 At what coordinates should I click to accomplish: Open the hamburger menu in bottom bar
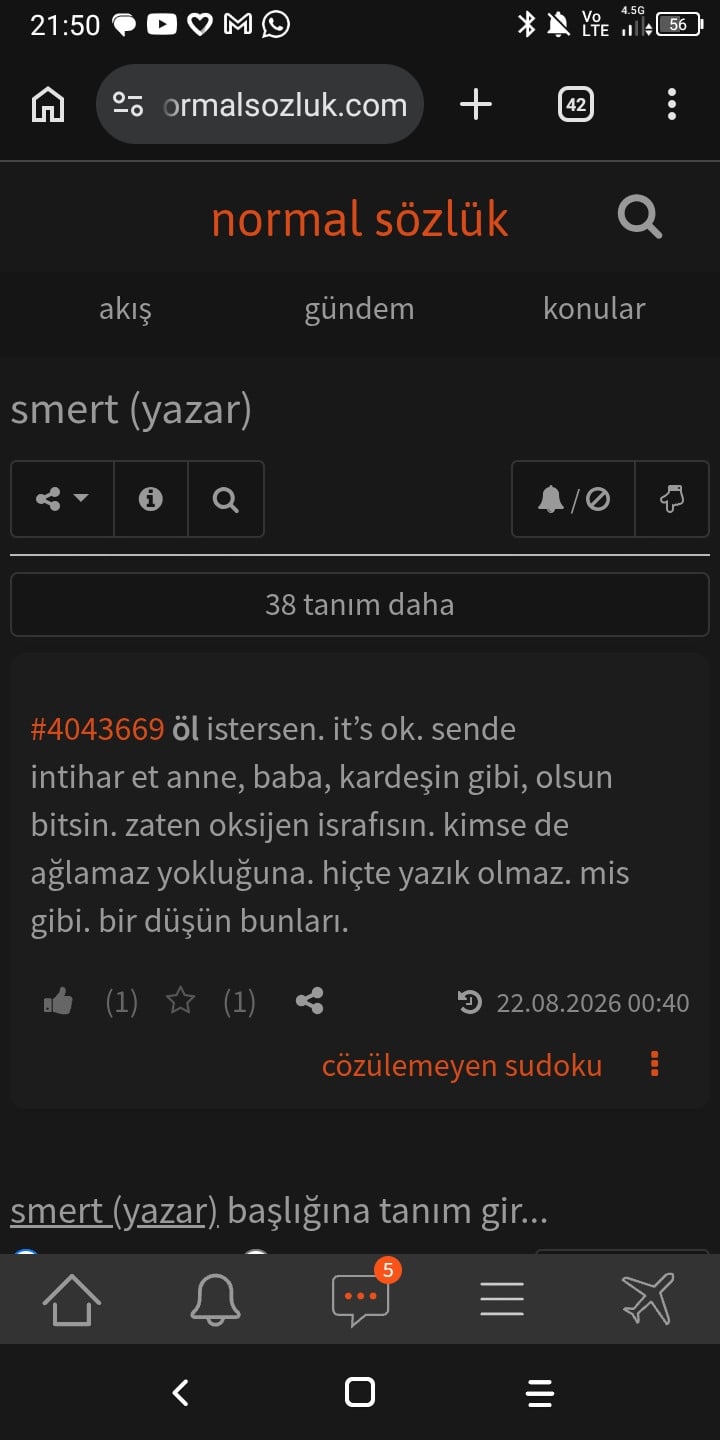click(x=502, y=1298)
